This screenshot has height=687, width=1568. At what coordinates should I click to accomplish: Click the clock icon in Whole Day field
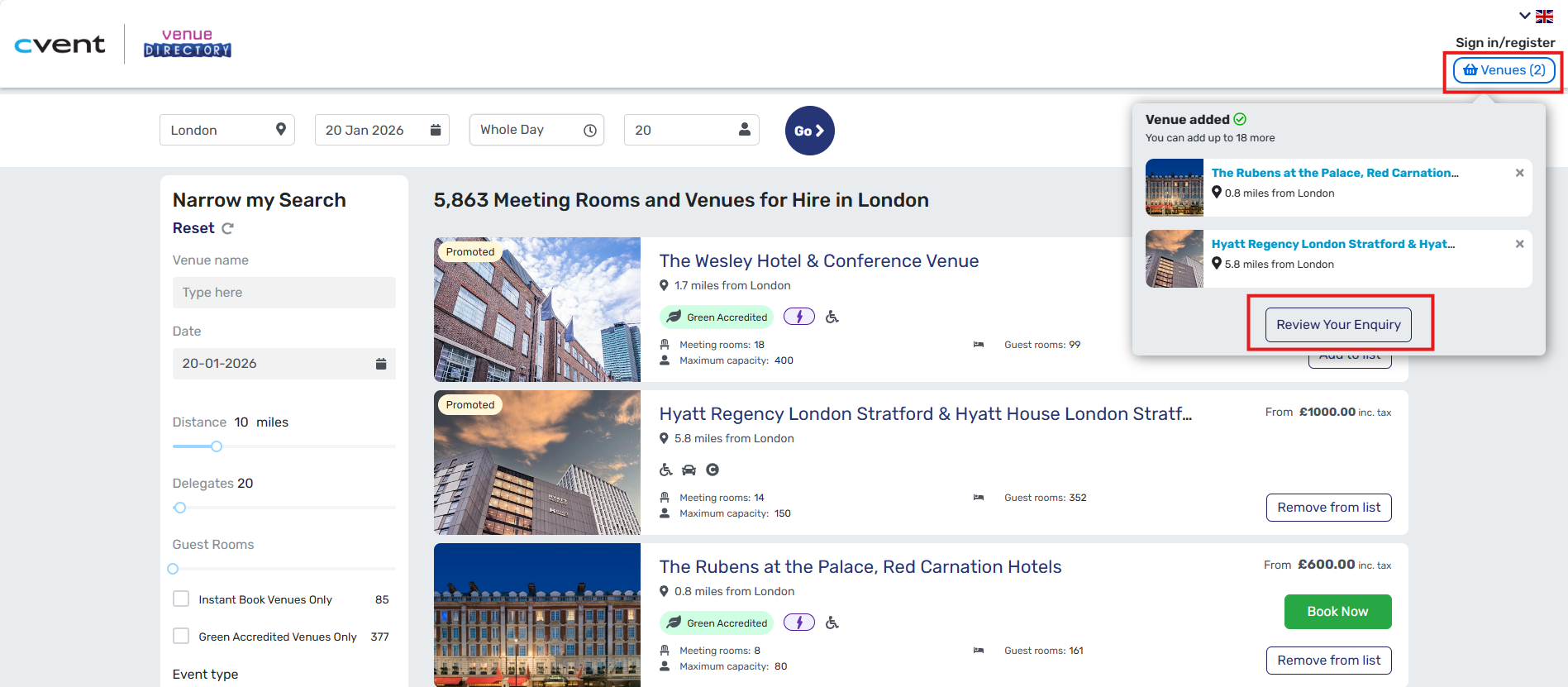point(590,131)
